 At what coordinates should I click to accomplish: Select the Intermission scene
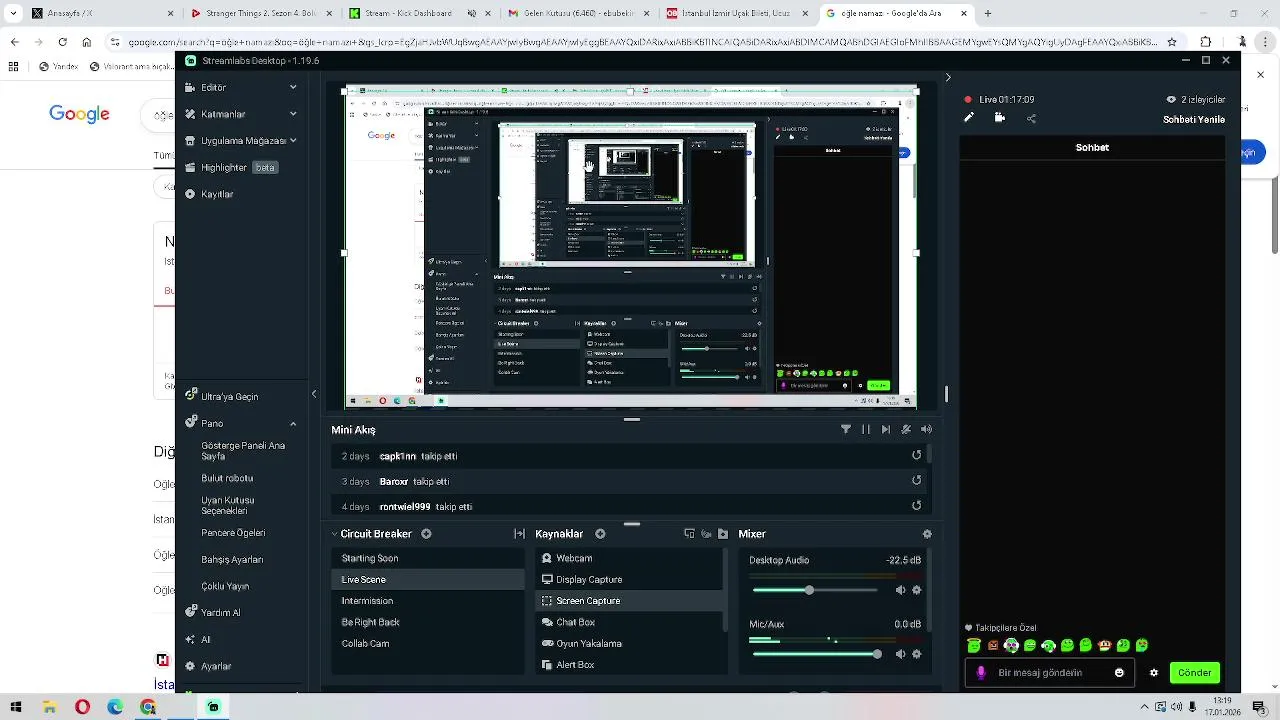pos(427,601)
